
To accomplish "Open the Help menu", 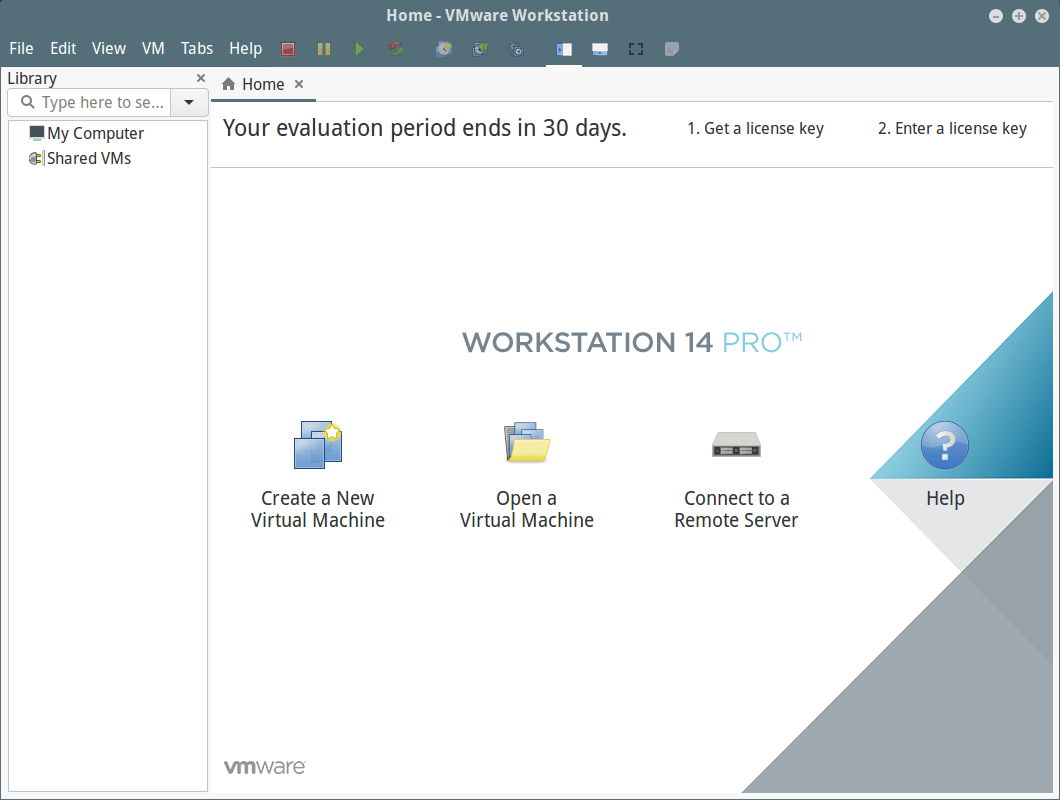I will [x=245, y=49].
